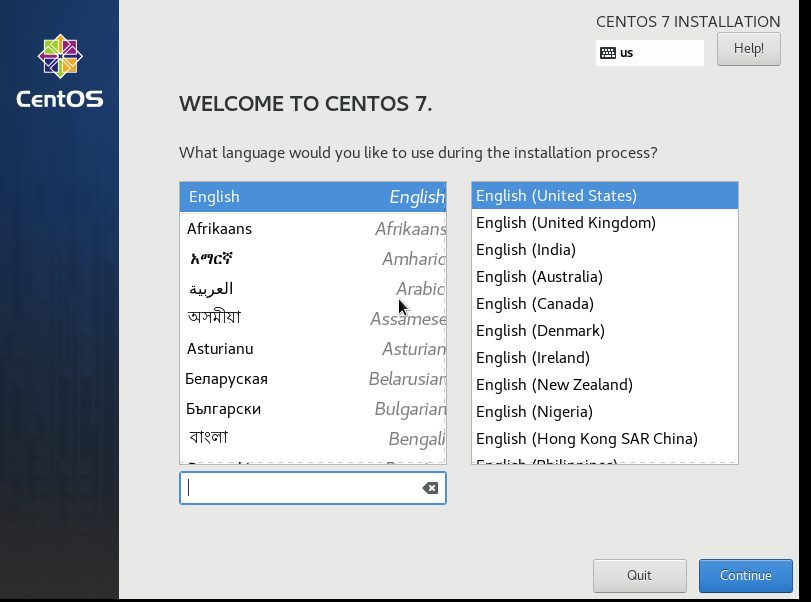Choose English (Nigeria) locale
Image resolution: width=811 pixels, height=602 pixels.
605,411
